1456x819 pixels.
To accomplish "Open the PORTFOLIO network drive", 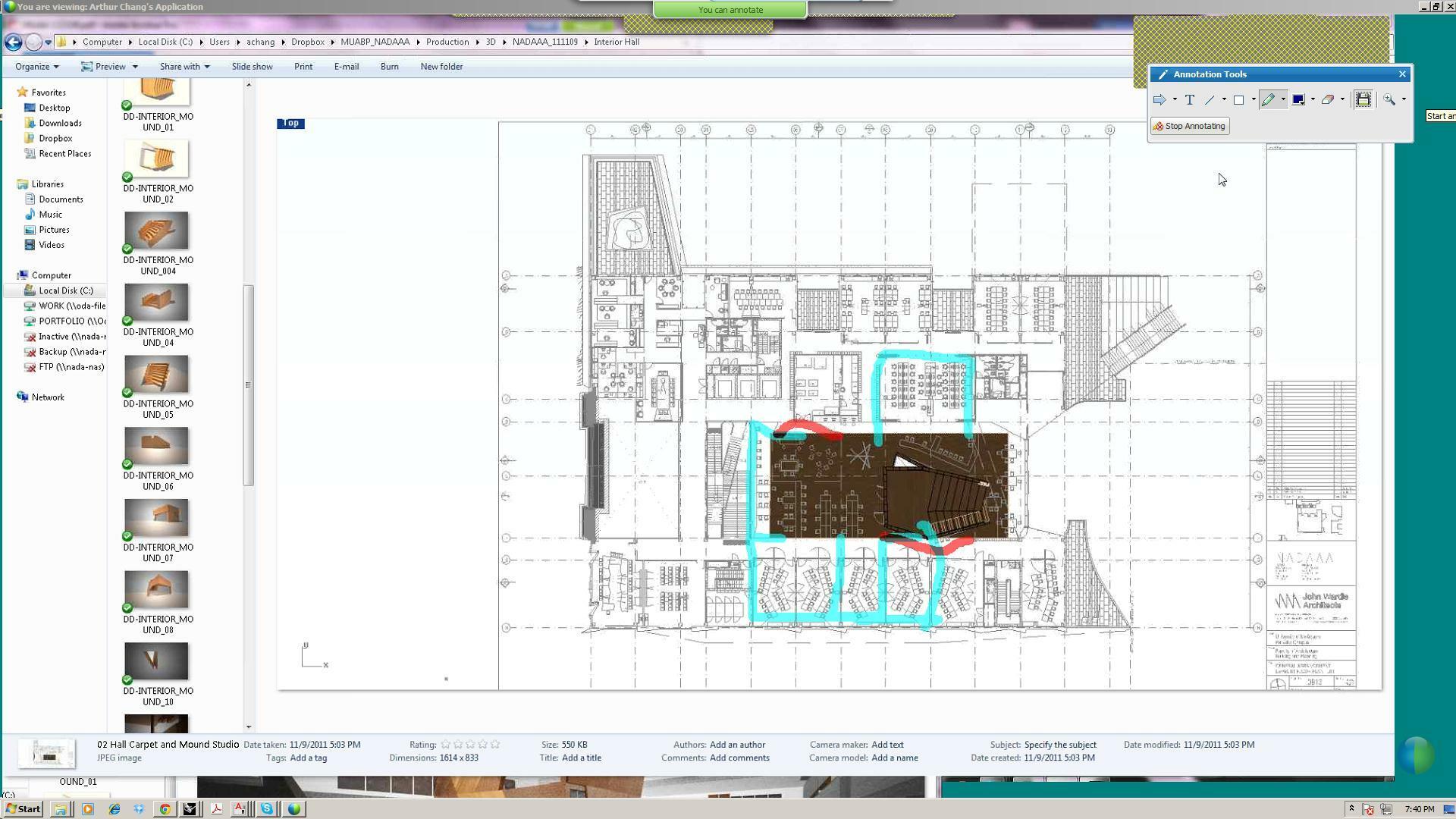I will point(71,321).
